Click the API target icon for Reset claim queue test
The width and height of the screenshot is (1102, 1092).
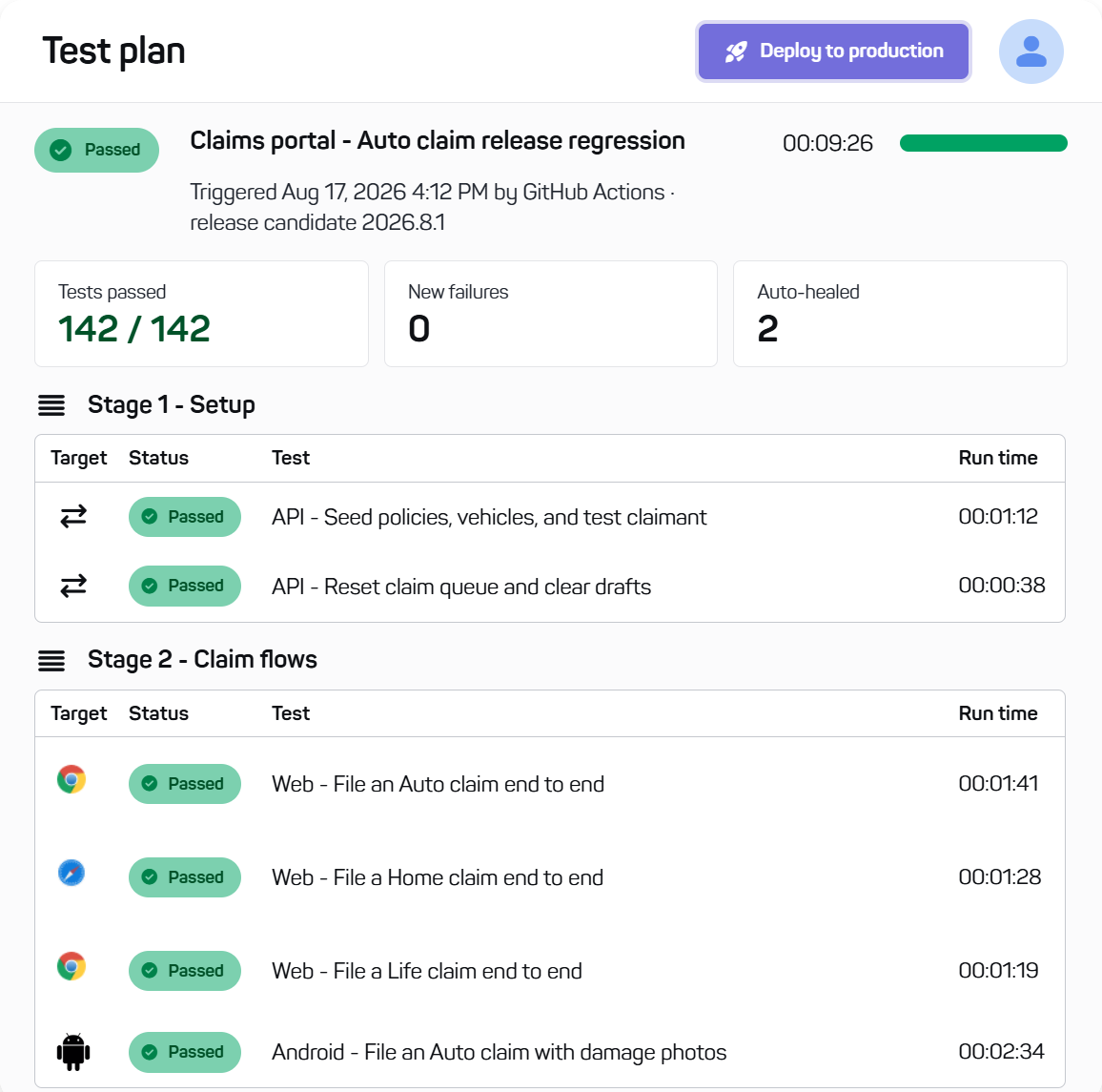[x=73, y=586]
